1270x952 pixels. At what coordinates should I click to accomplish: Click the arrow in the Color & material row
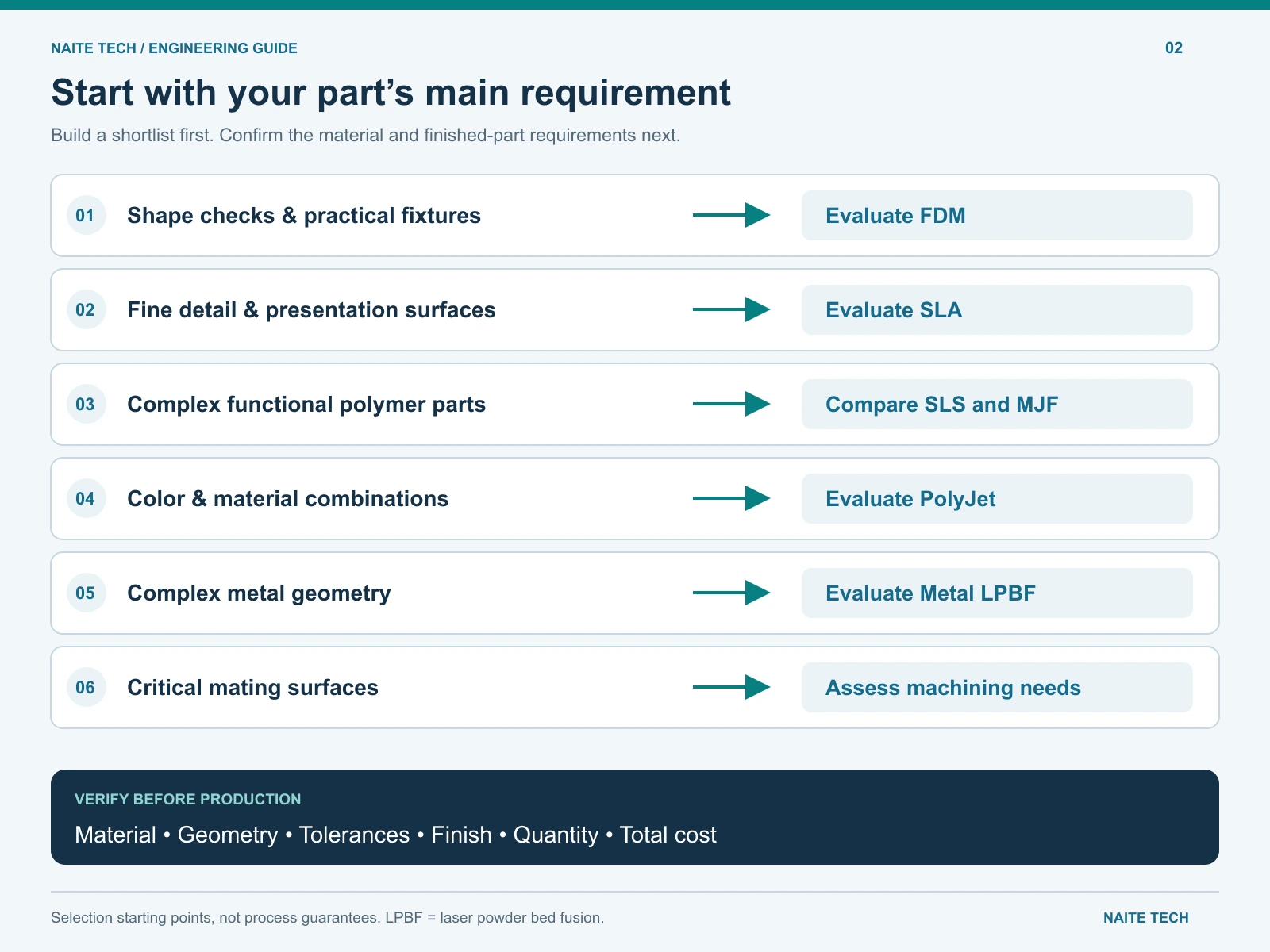(731, 498)
